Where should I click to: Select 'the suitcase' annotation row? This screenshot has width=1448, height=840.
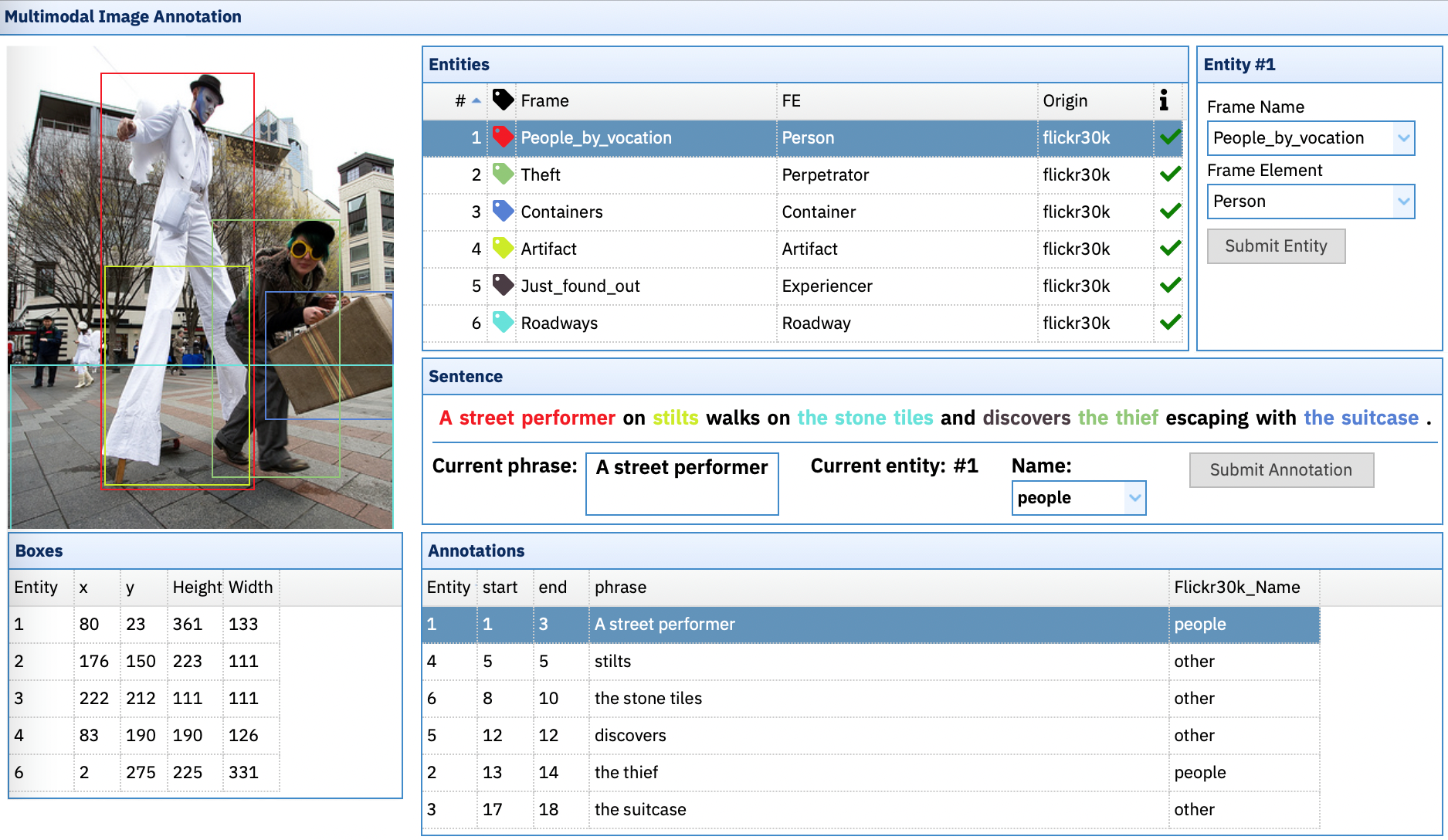[871, 809]
